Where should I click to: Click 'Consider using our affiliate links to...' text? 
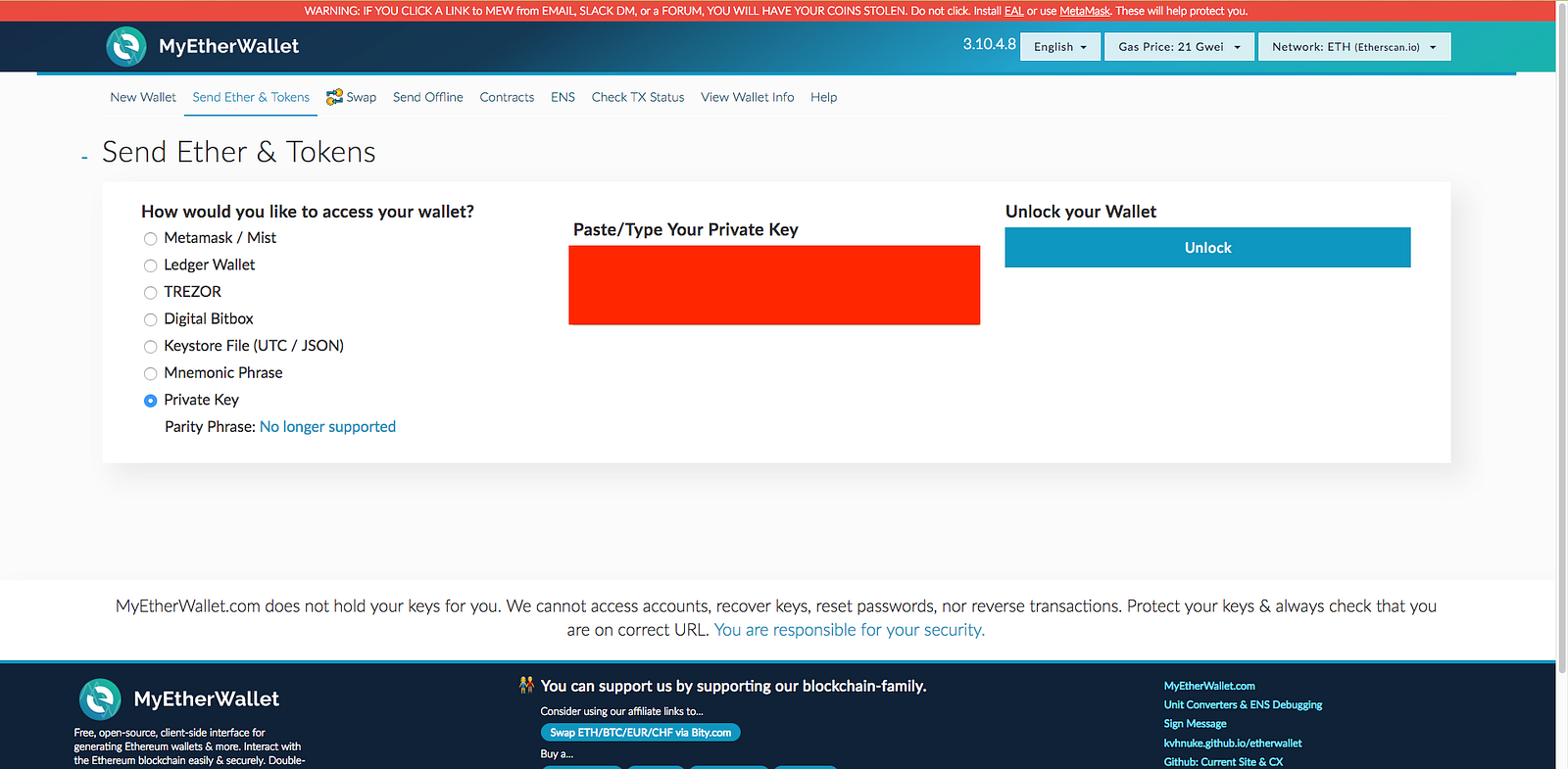621,711
